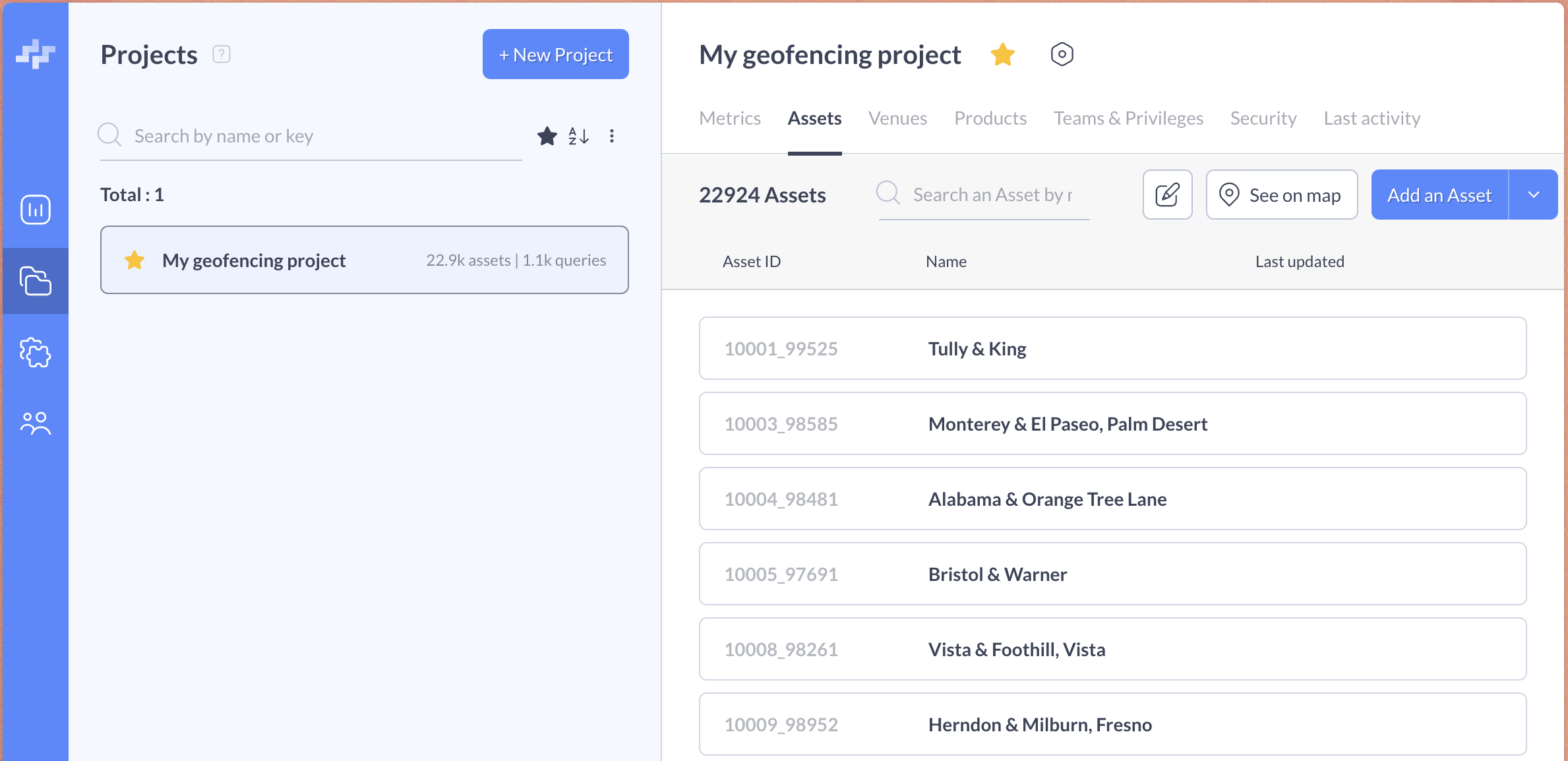Expand the Add an Asset dropdown arrow
Viewport: 1568px width, 761px height.
(x=1533, y=195)
